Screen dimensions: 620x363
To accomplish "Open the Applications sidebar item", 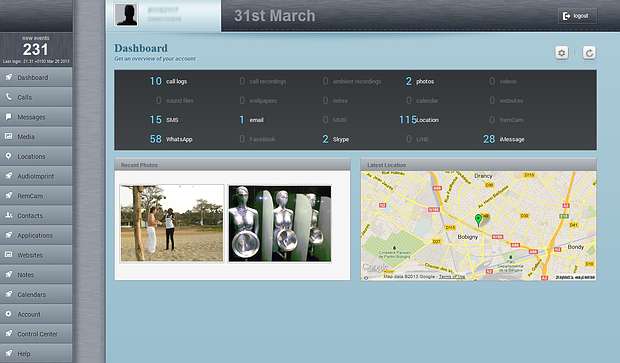I will pyautogui.click(x=36, y=235).
